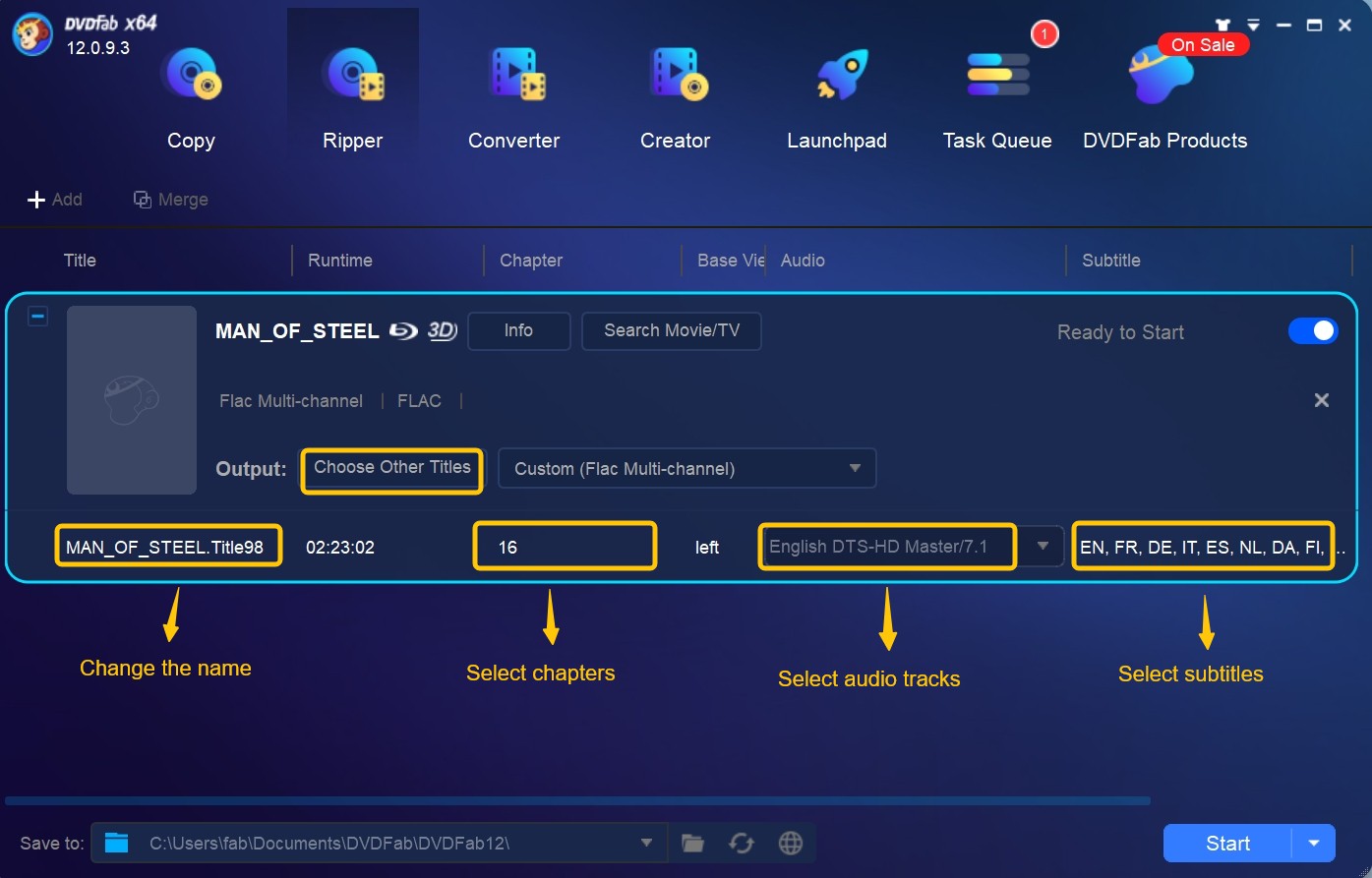Click the Blu-ray disc logo icon
The image size is (1372, 878).
(403, 331)
